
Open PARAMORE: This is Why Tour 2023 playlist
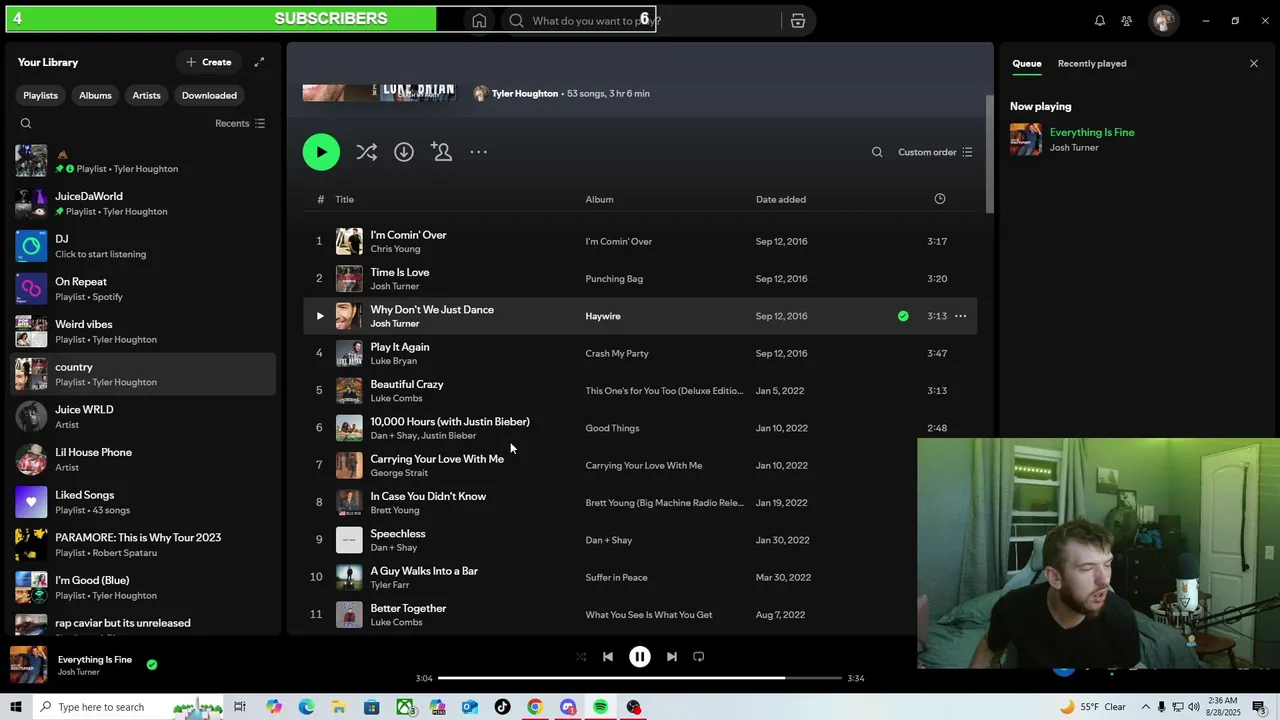pyautogui.click(x=141, y=545)
